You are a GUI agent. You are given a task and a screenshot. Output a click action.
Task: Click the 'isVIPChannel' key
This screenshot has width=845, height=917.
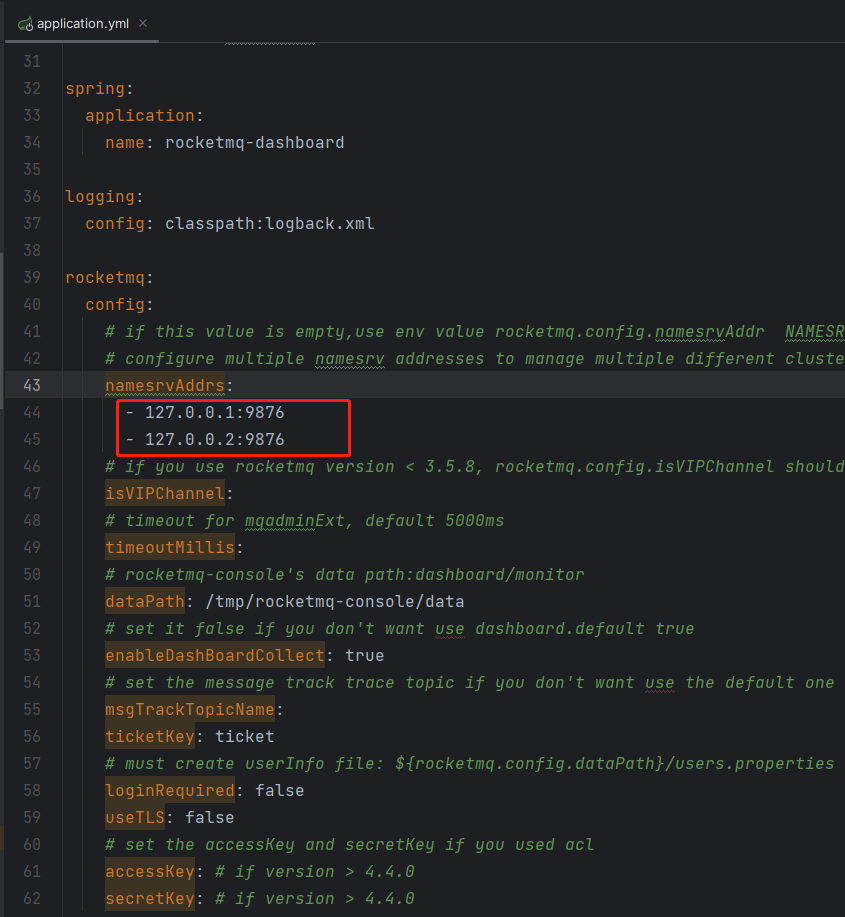[x=165, y=494]
